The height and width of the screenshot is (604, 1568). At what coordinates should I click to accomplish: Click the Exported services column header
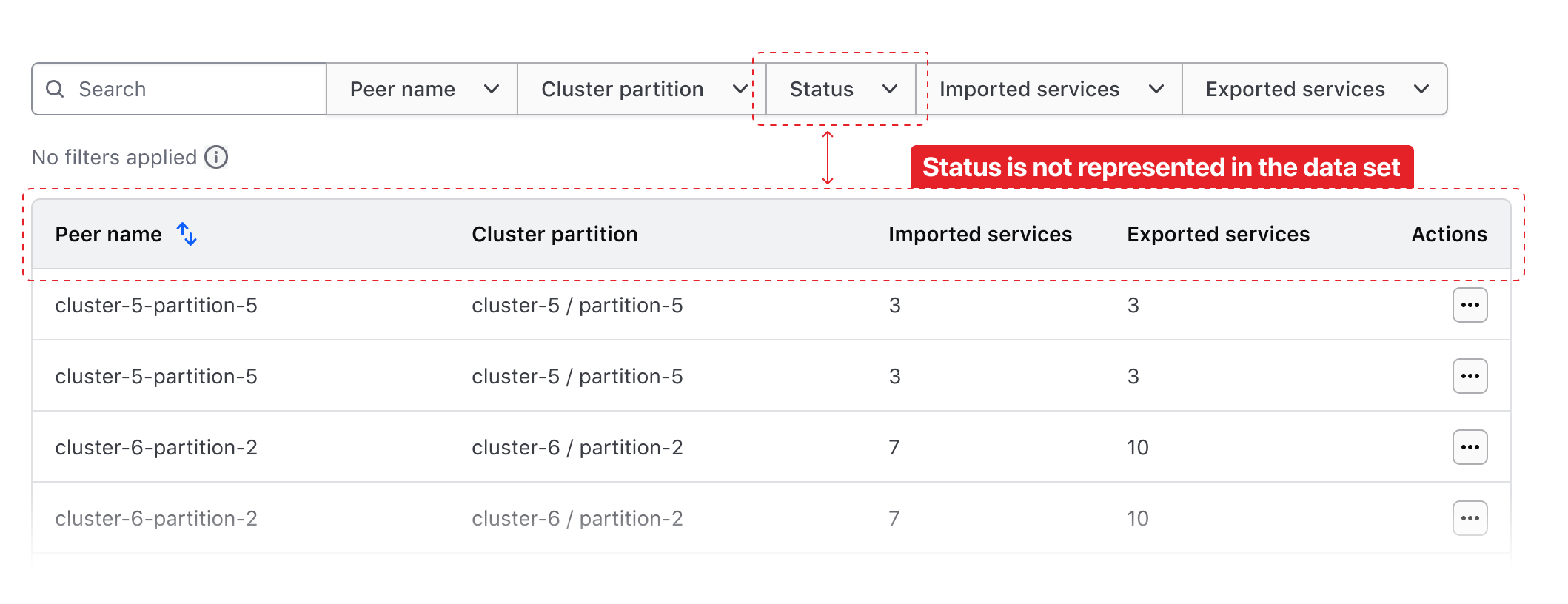1219,234
